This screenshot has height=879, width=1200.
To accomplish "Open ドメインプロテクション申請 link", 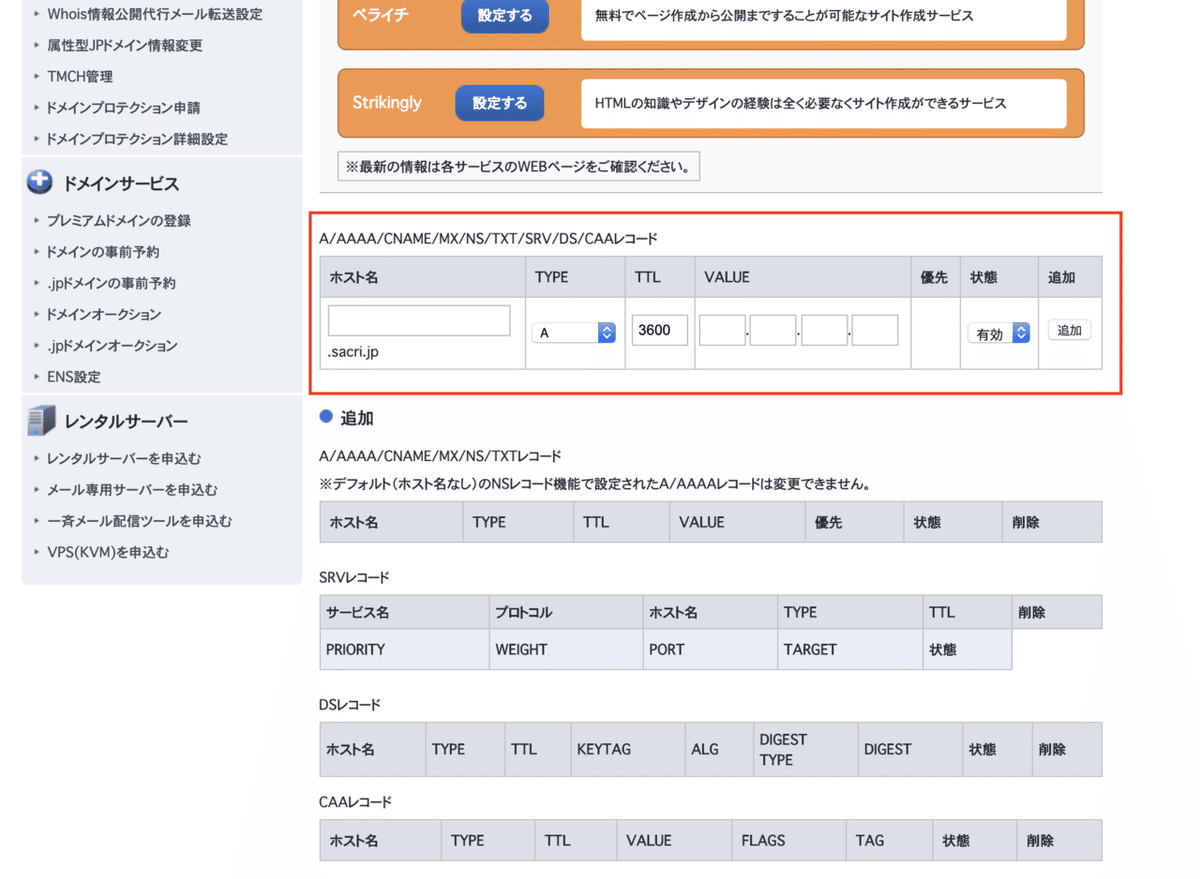I will (x=124, y=108).
